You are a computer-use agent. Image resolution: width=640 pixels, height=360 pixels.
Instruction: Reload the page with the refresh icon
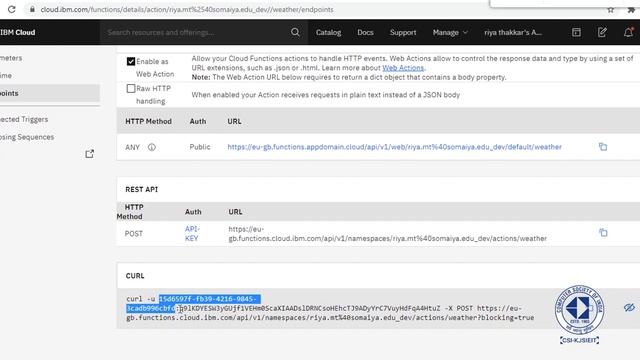point(11,9)
